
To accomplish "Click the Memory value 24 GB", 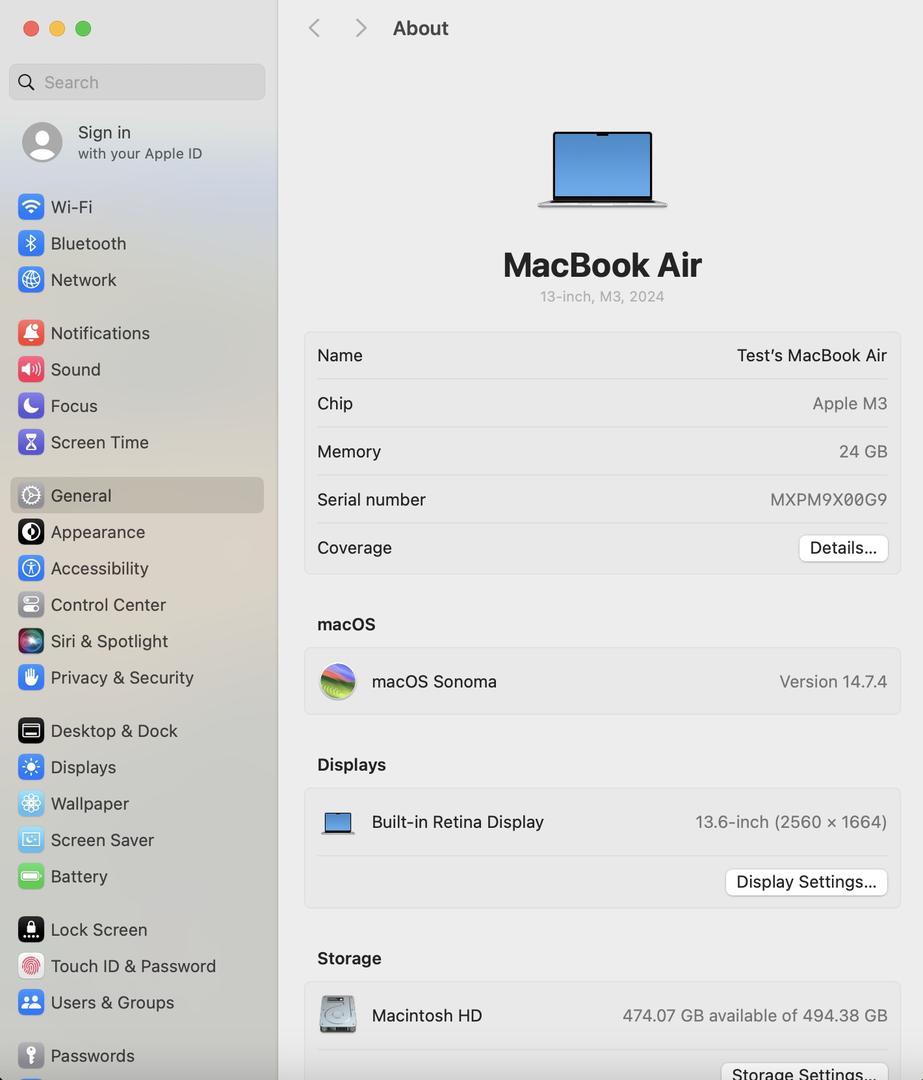I will (x=862, y=451).
